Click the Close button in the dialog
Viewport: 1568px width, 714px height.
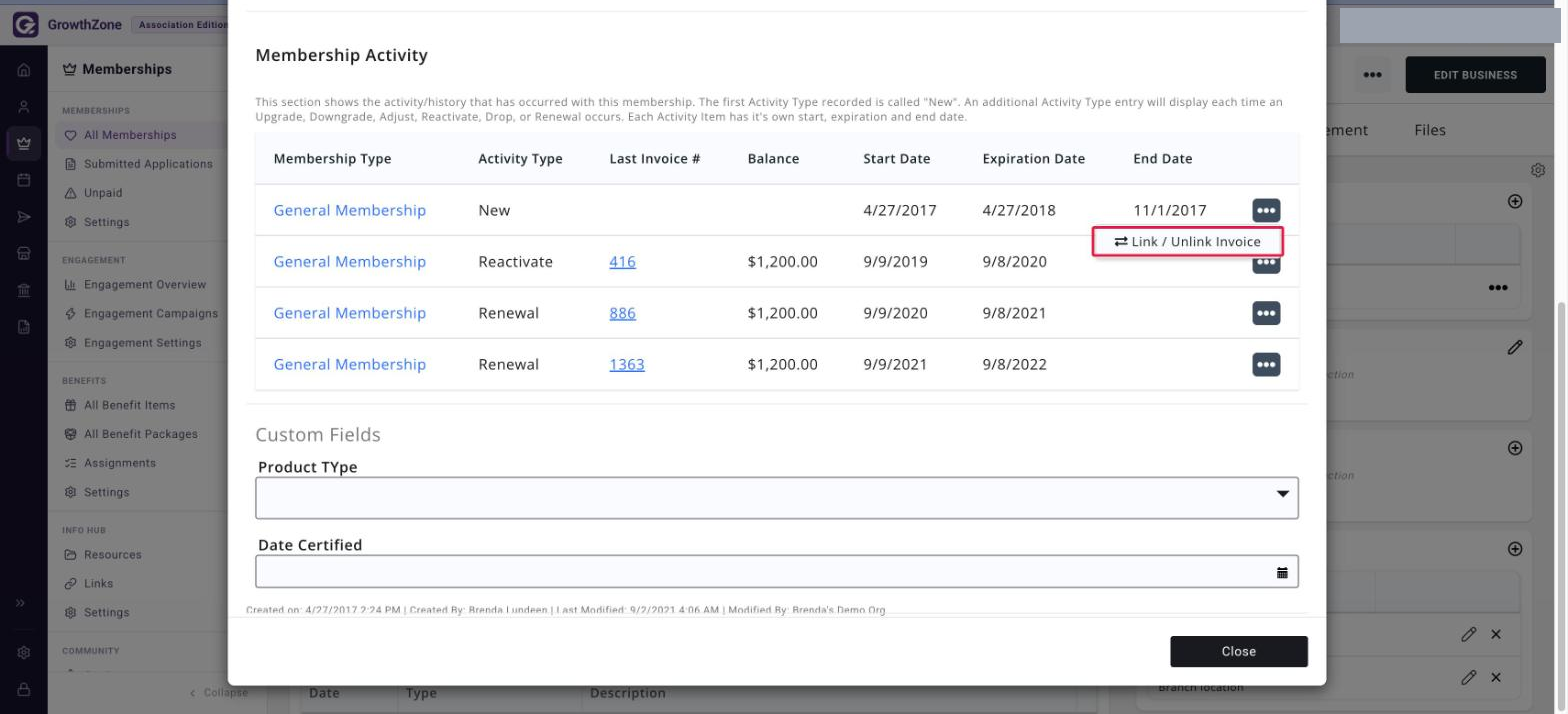click(1239, 651)
